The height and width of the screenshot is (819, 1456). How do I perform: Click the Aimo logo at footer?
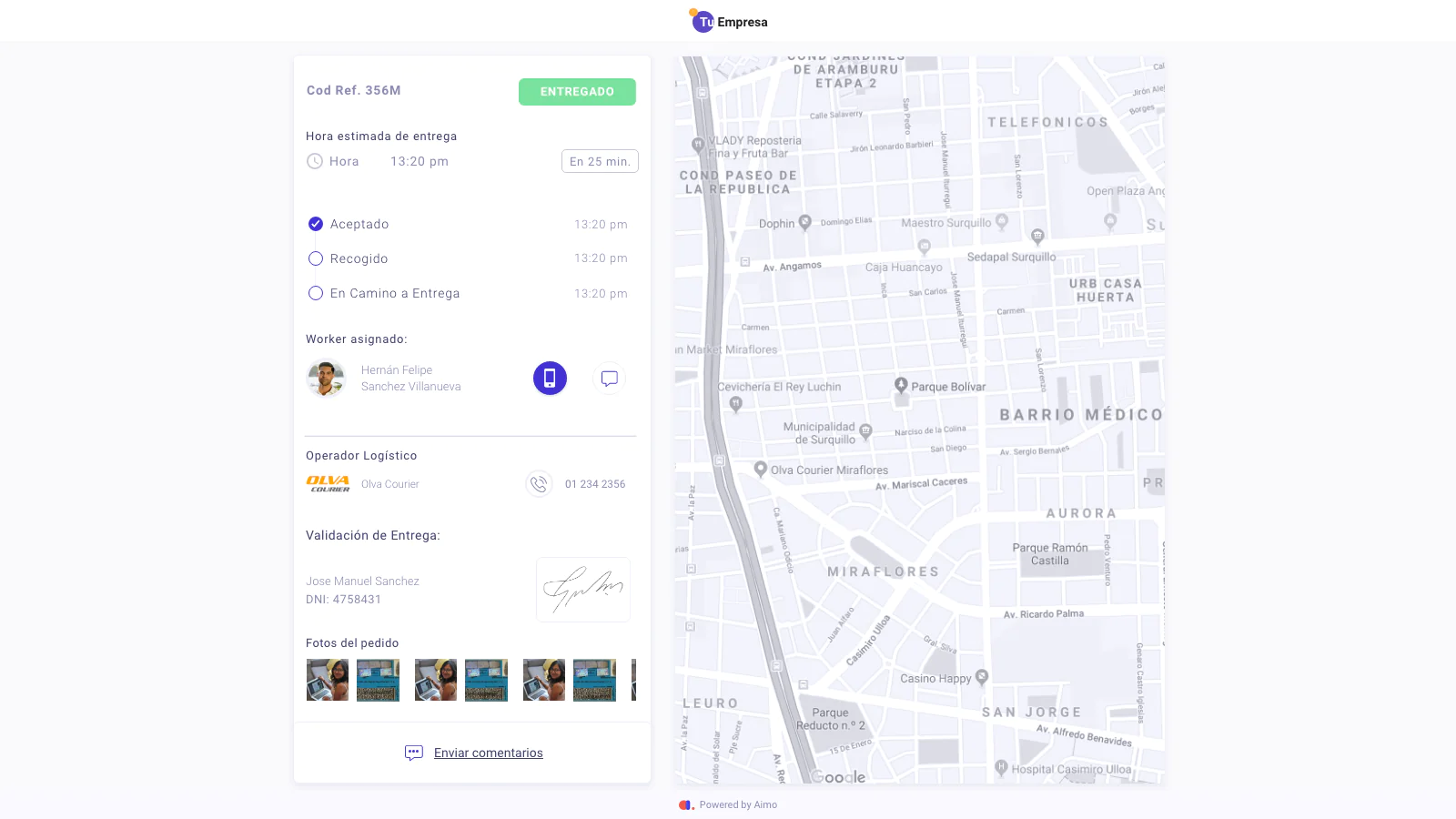[x=686, y=805]
